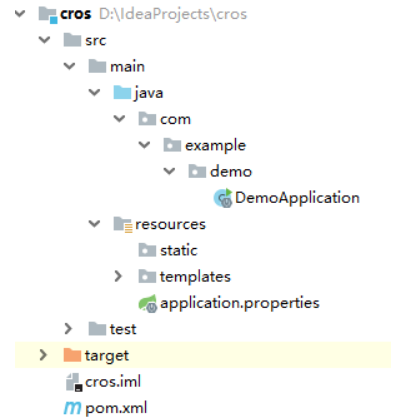Select the main label

point(127,67)
